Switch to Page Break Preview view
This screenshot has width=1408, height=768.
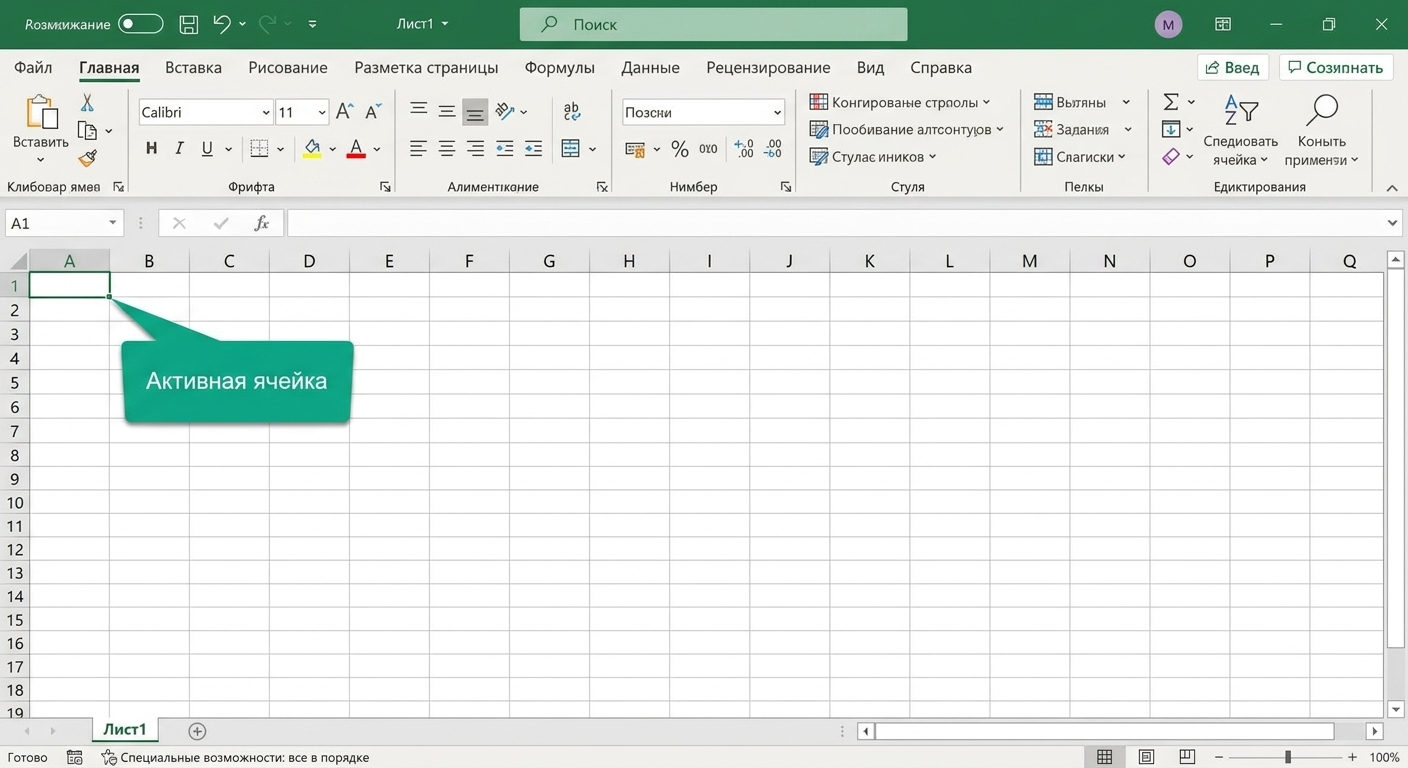1187,757
